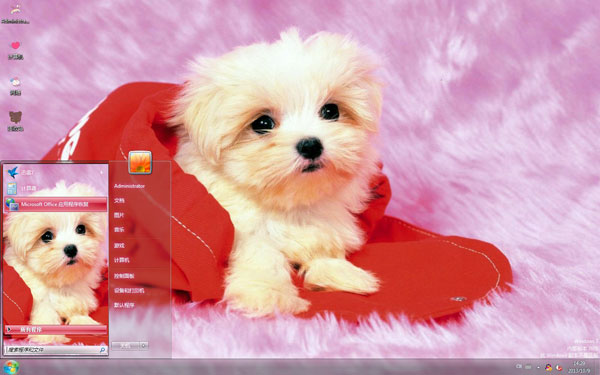The width and height of the screenshot is (600, 375).
Task: Click the taskbar clock and date
Action: [x=579, y=367]
